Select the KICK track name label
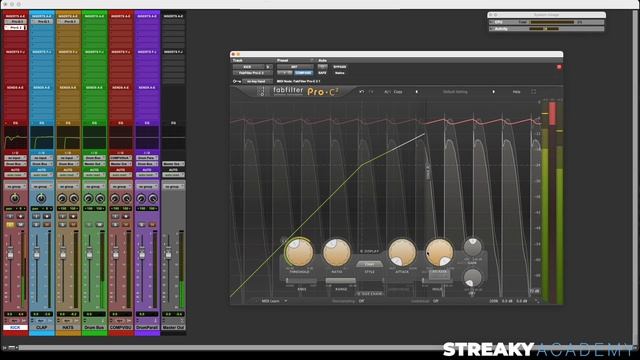Viewport: 640px width, 360px height. [15, 328]
